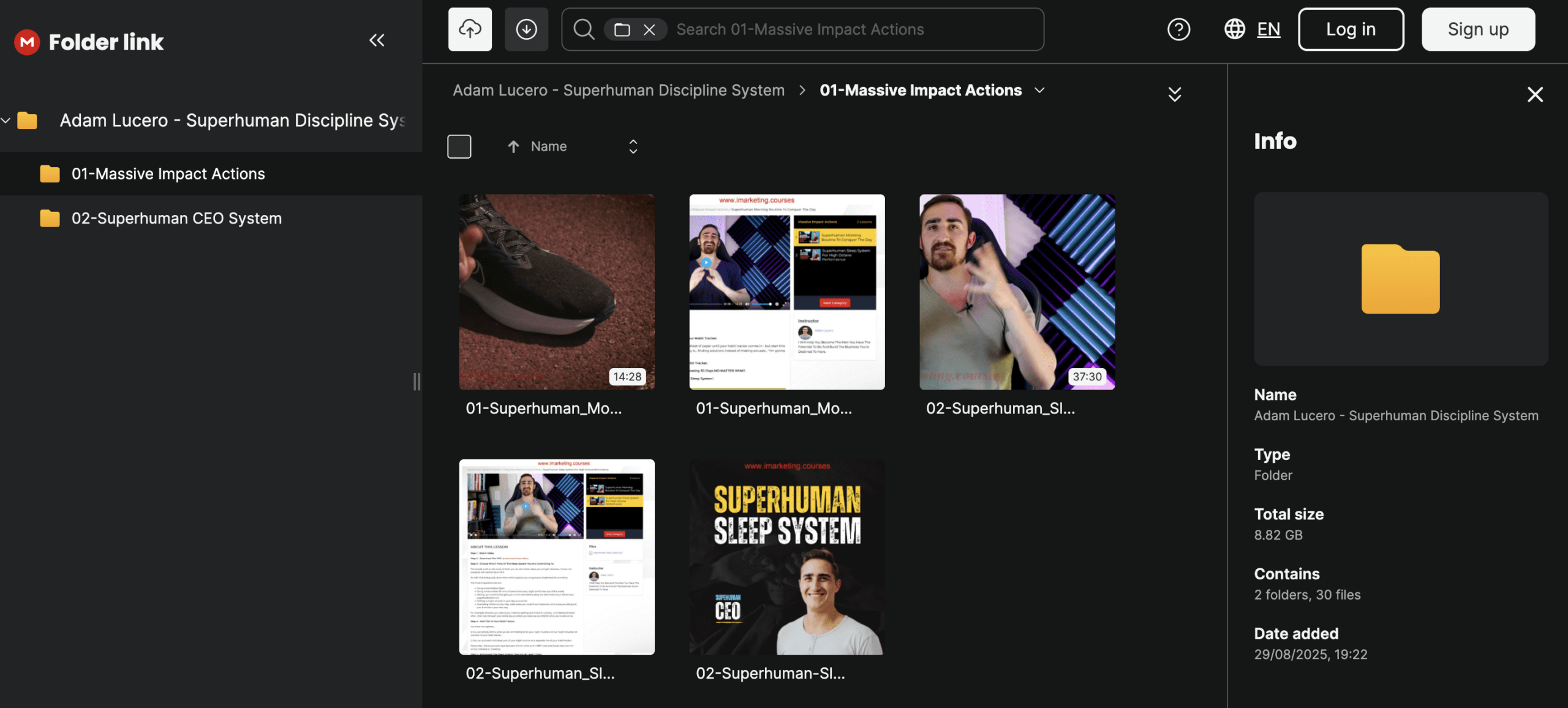Click the double-chevron-down expand icon
The image size is (1568, 708).
coord(1174,94)
